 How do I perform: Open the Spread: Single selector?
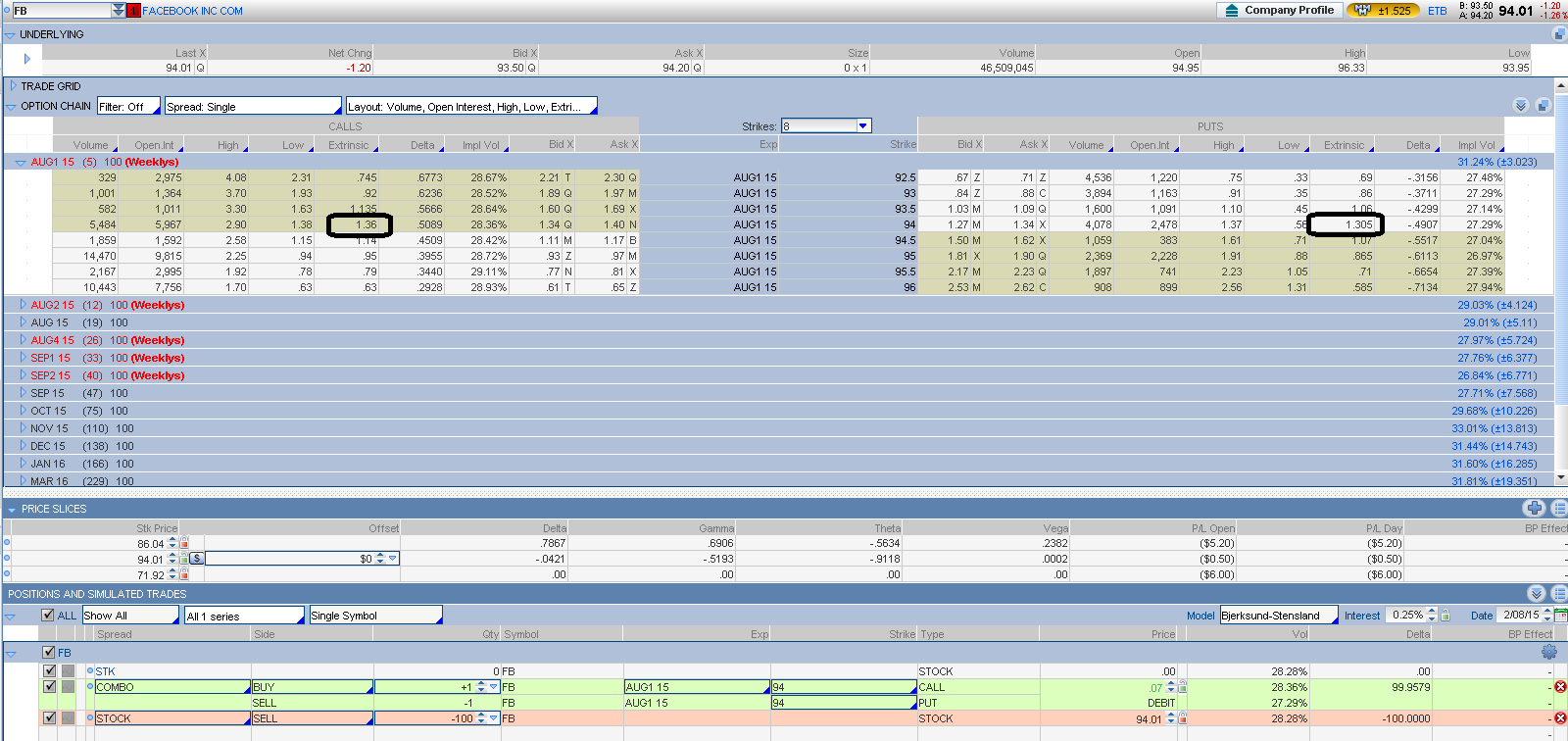coord(252,107)
